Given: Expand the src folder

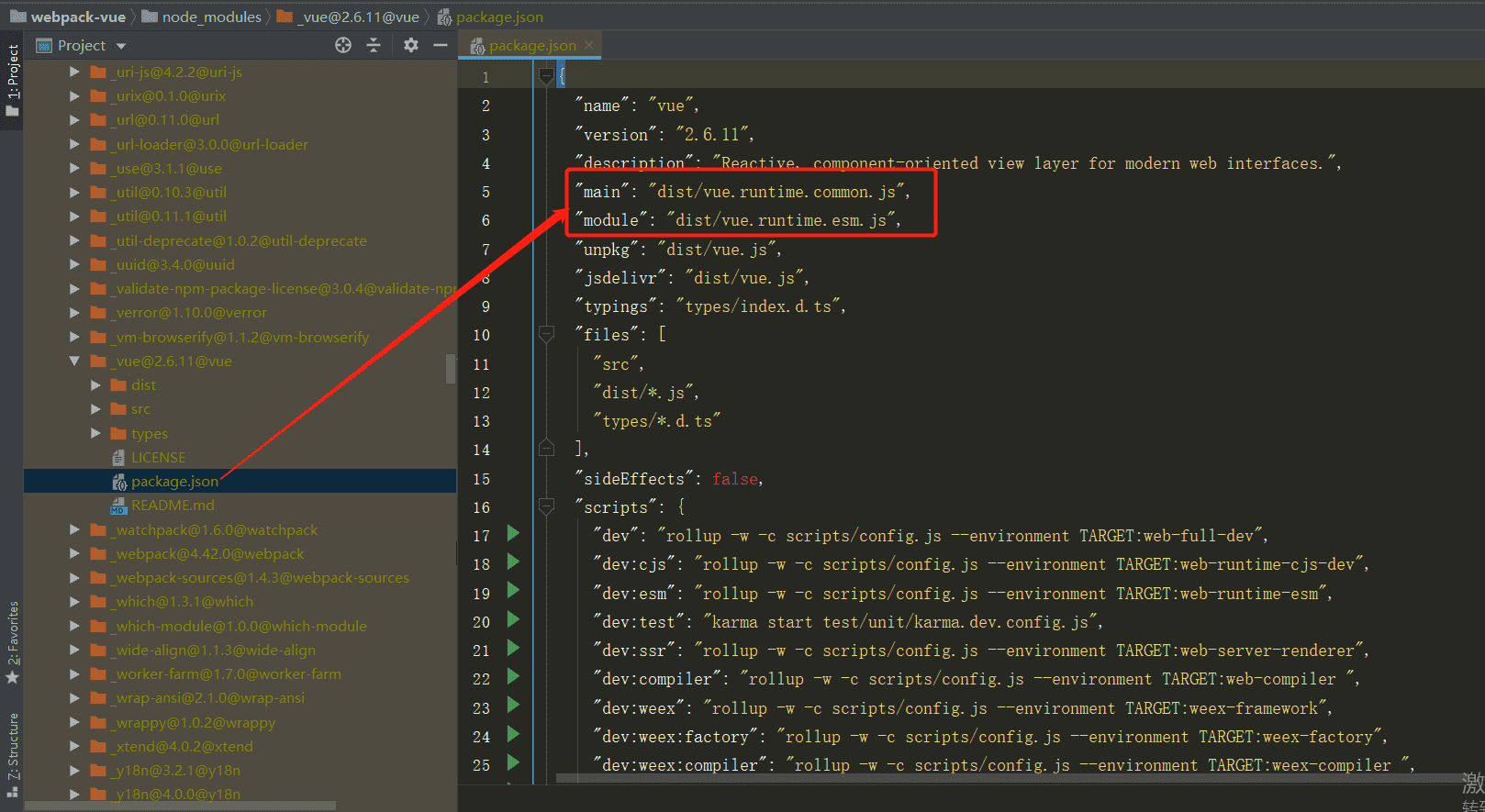Looking at the screenshot, I should click(95, 408).
